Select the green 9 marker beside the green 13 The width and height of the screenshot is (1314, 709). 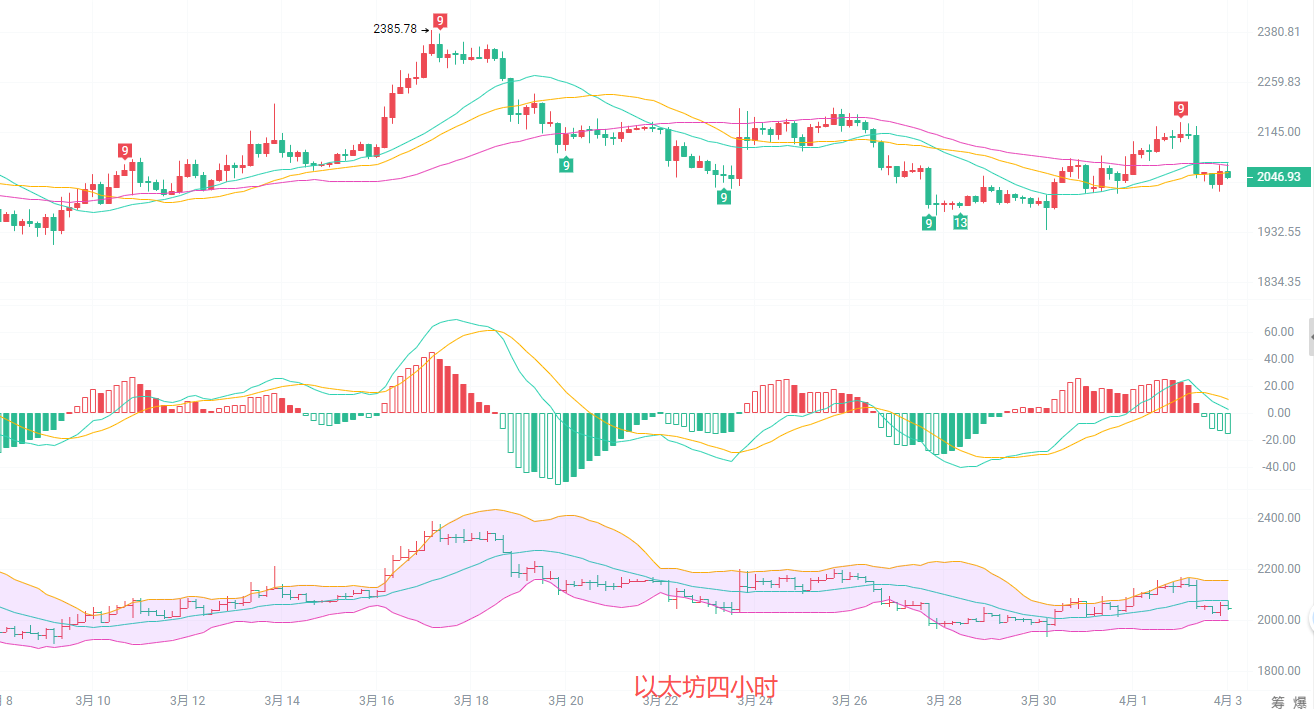pyautogui.click(x=929, y=223)
